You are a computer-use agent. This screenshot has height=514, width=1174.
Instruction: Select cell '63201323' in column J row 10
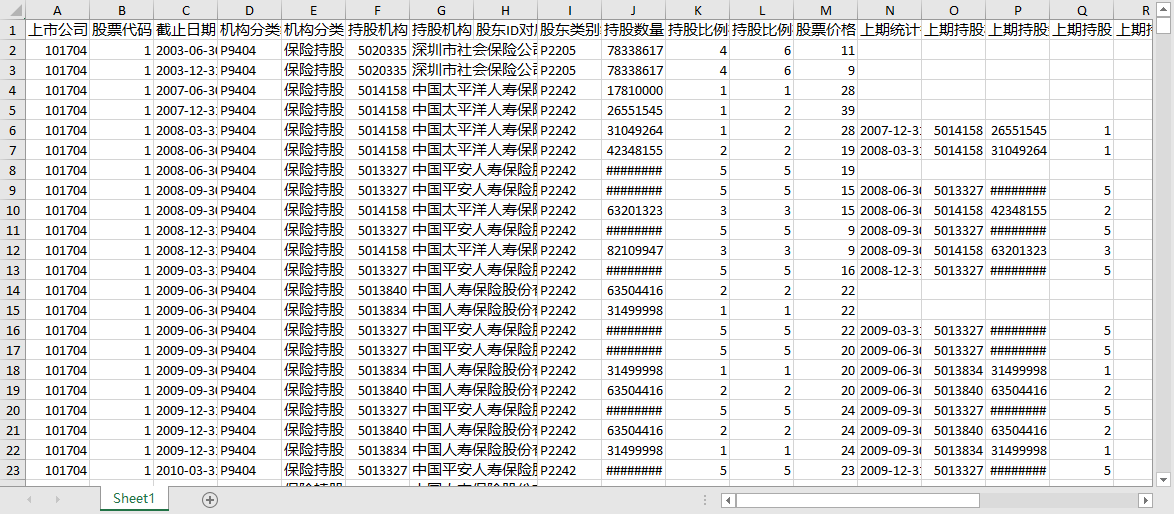pos(633,210)
